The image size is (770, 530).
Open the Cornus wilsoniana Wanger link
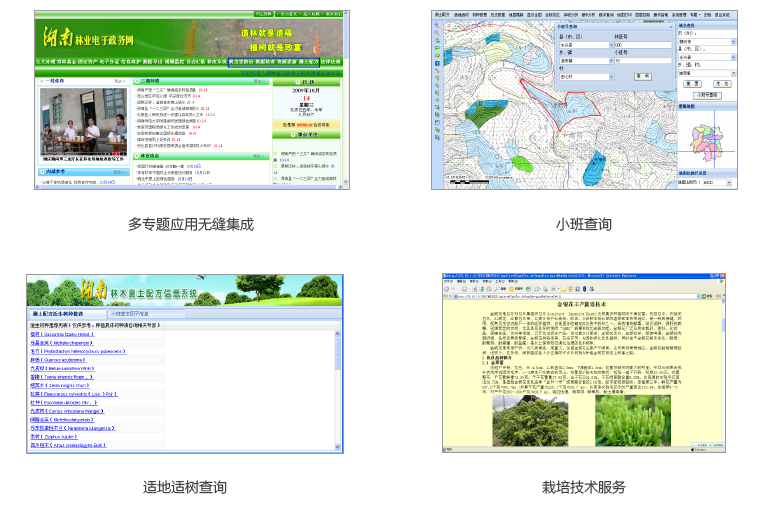pos(67,411)
